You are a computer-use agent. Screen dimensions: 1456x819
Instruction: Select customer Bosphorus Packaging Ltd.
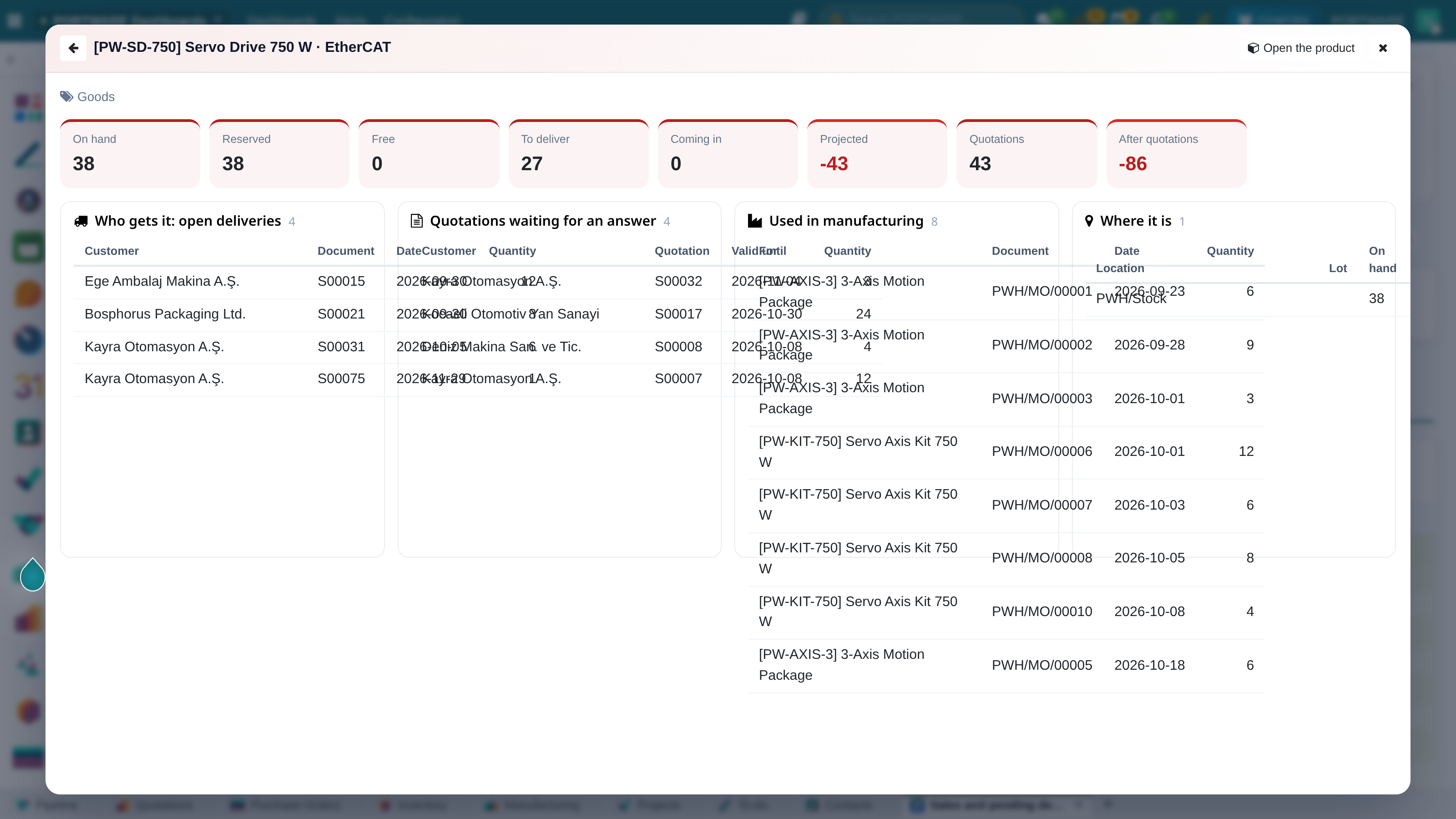coord(165,314)
